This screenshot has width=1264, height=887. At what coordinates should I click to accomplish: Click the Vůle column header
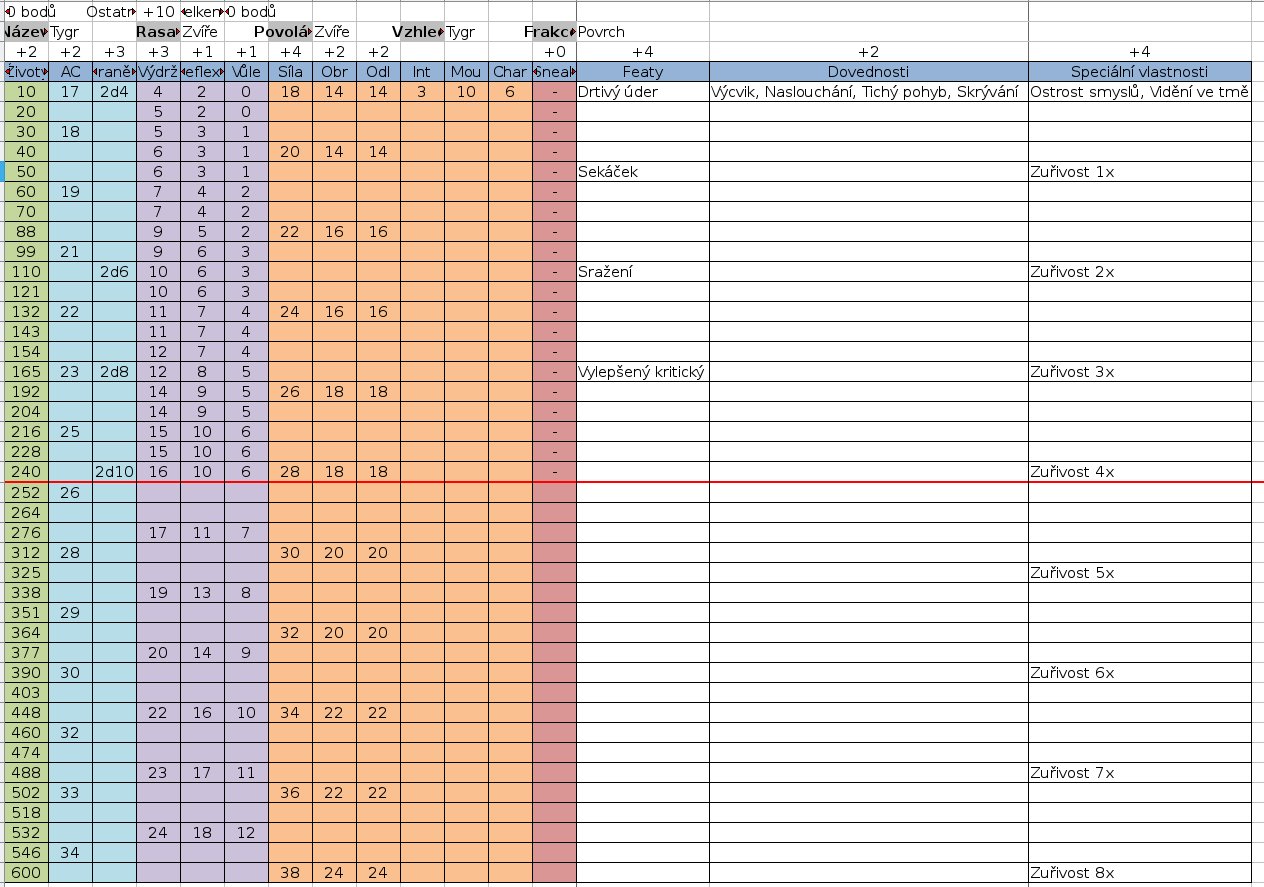point(246,72)
